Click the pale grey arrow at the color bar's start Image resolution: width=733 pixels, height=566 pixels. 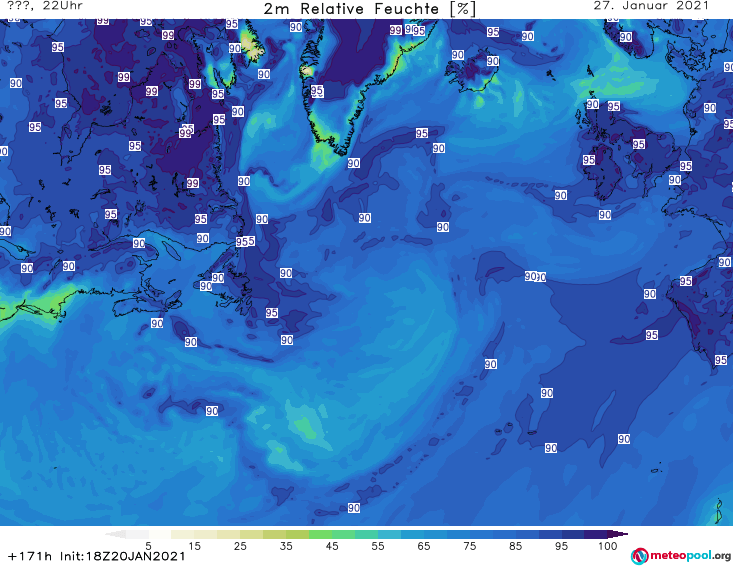click(115, 534)
